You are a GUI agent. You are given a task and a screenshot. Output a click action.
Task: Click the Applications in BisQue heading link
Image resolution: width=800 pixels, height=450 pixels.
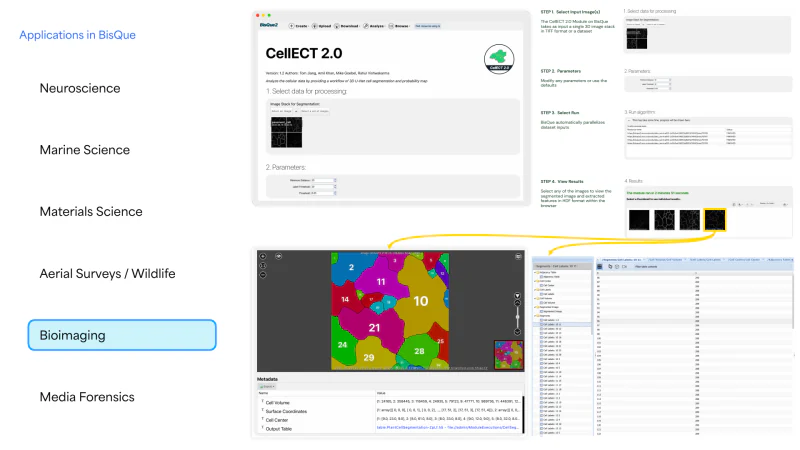(x=78, y=35)
